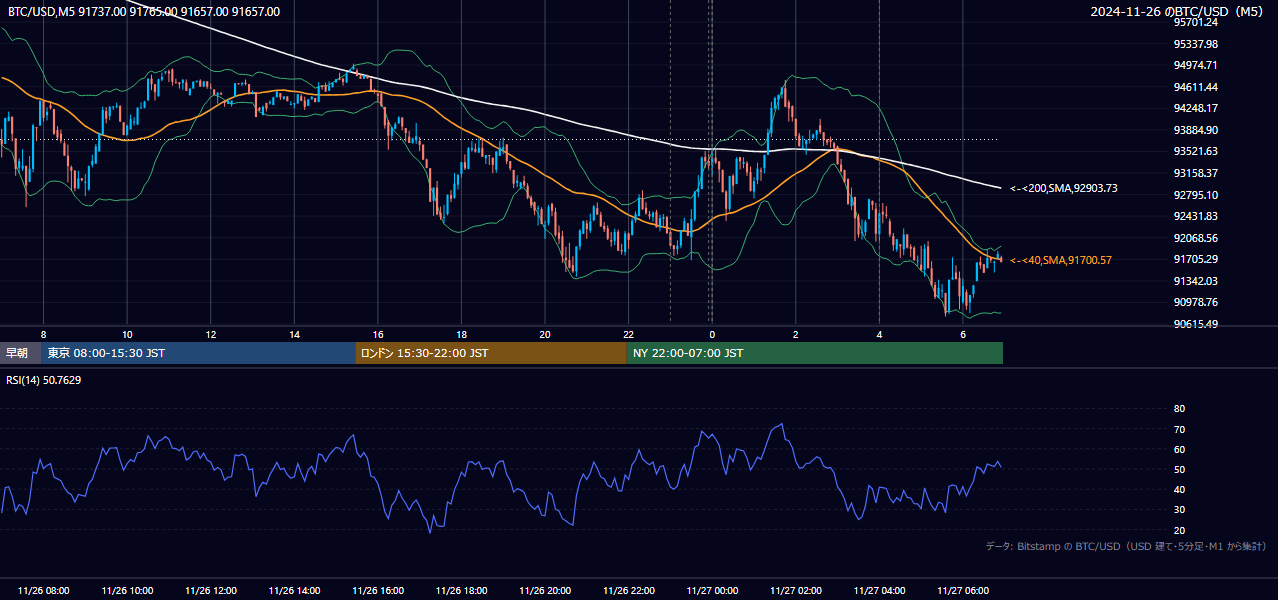The image size is (1278, 600).
Task: Click the bottom time label 11/27 06:00
Action: point(963,590)
